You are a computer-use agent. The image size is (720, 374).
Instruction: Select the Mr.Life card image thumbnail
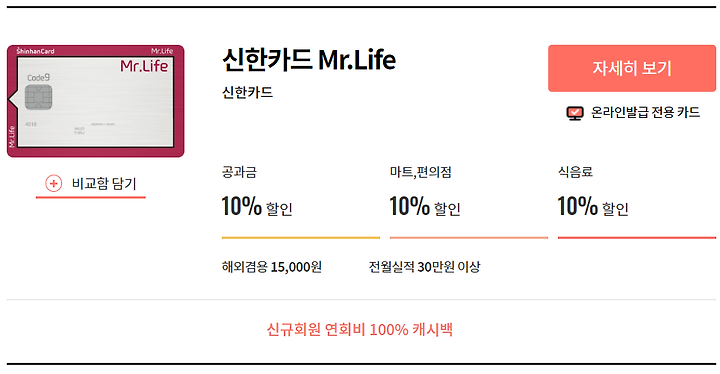pos(96,101)
